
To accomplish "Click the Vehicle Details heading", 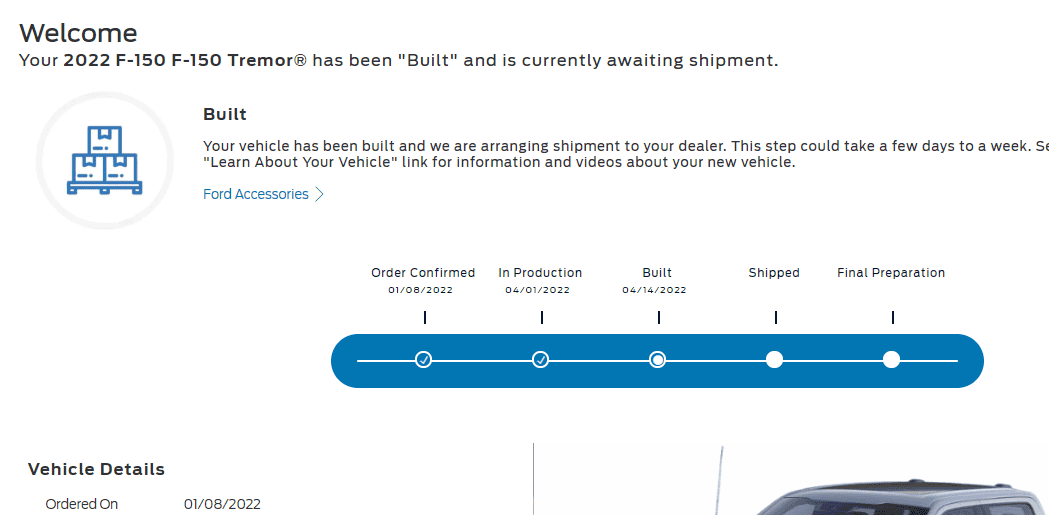I will click(x=96, y=470).
